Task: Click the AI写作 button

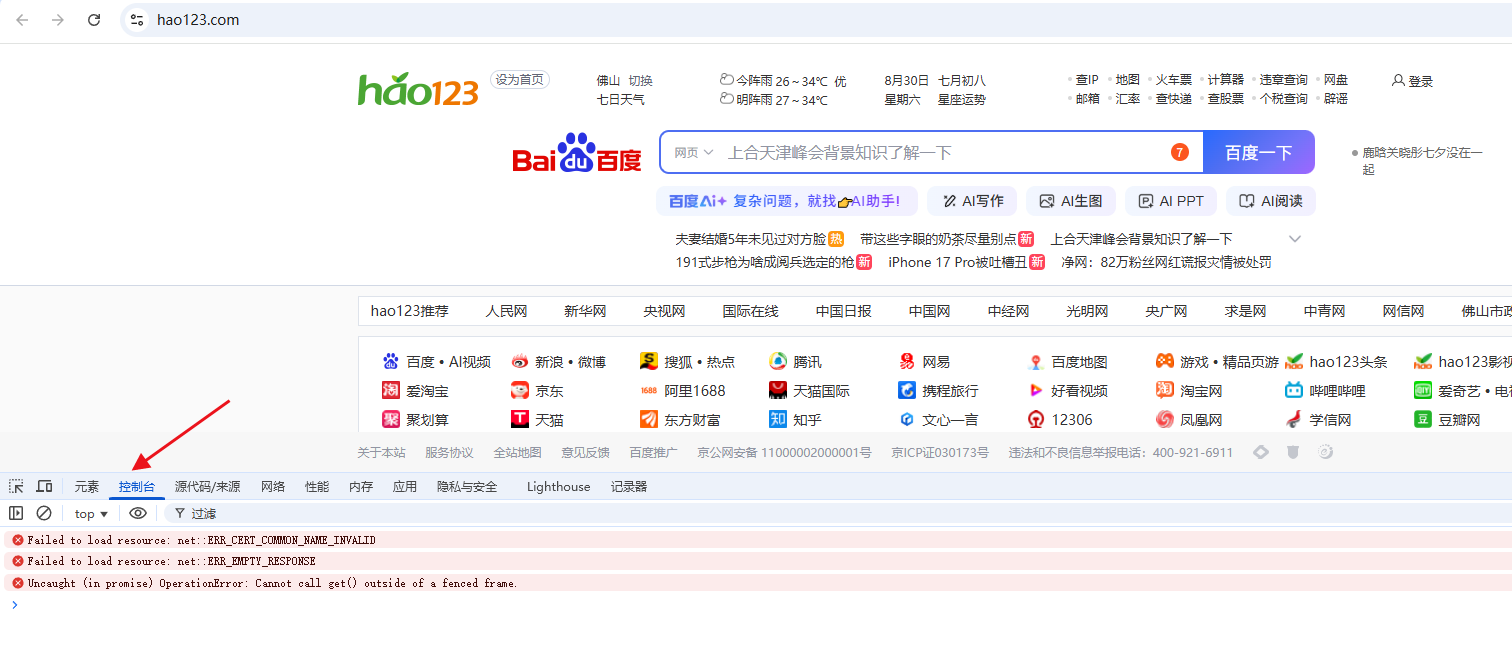Action: (x=972, y=201)
